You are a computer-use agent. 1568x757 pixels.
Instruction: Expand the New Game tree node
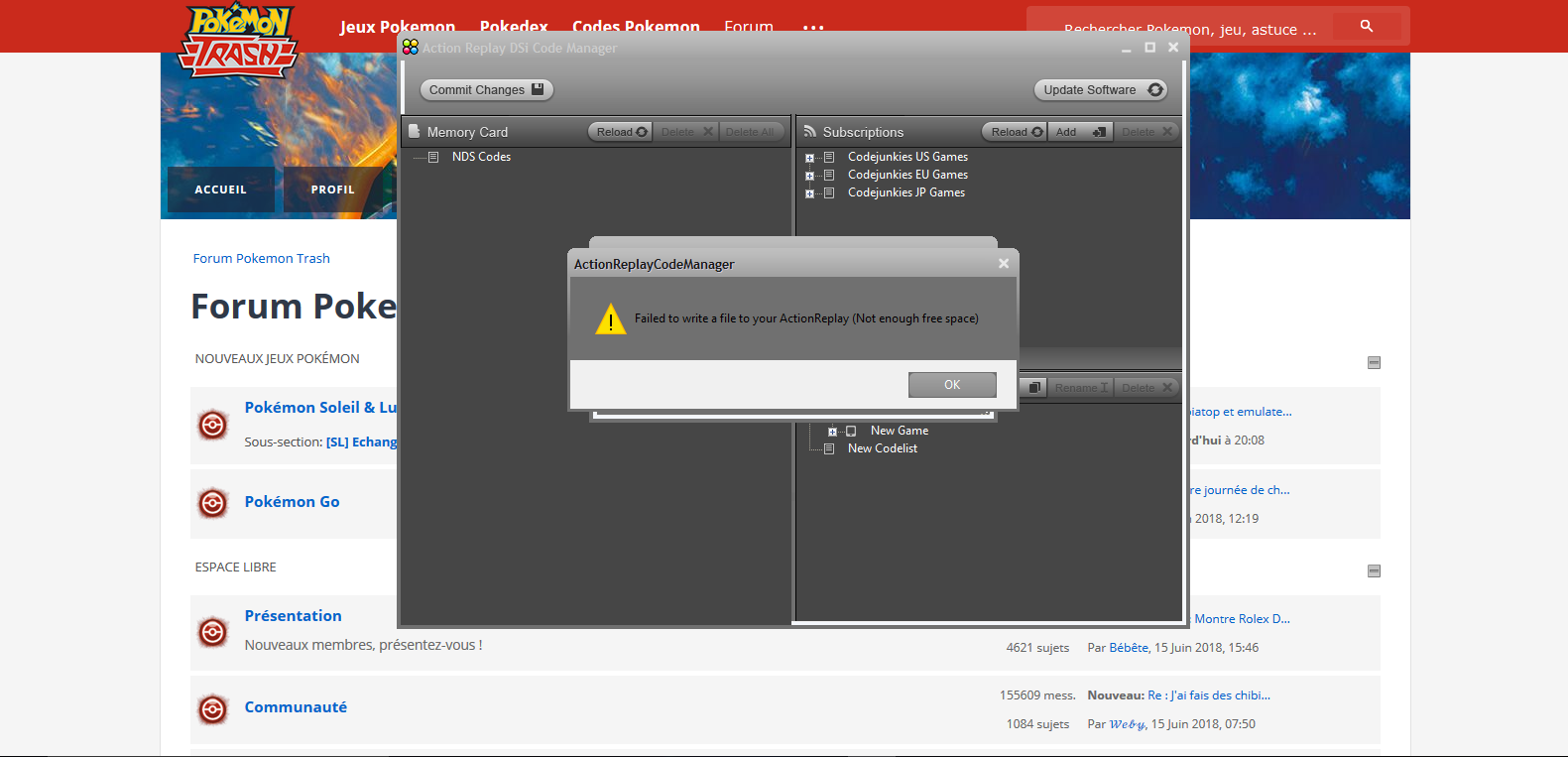(832, 432)
